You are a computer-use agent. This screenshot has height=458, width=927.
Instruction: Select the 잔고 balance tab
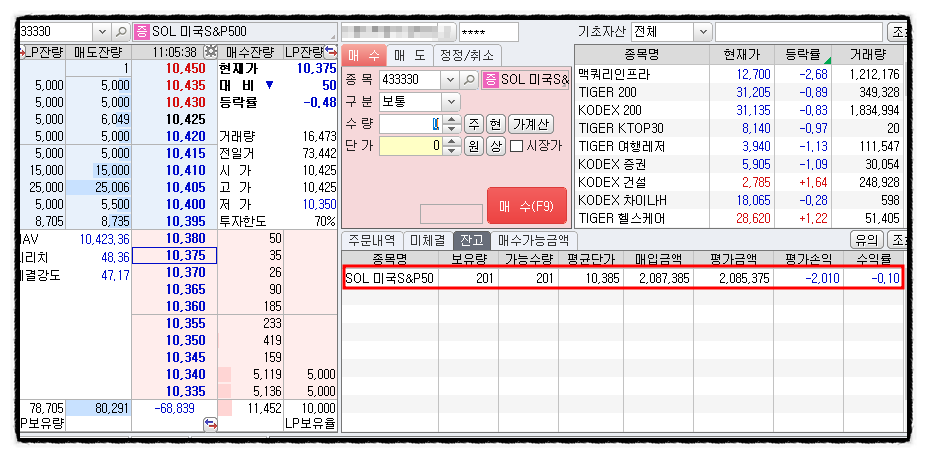pyautogui.click(x=472, y=241)
